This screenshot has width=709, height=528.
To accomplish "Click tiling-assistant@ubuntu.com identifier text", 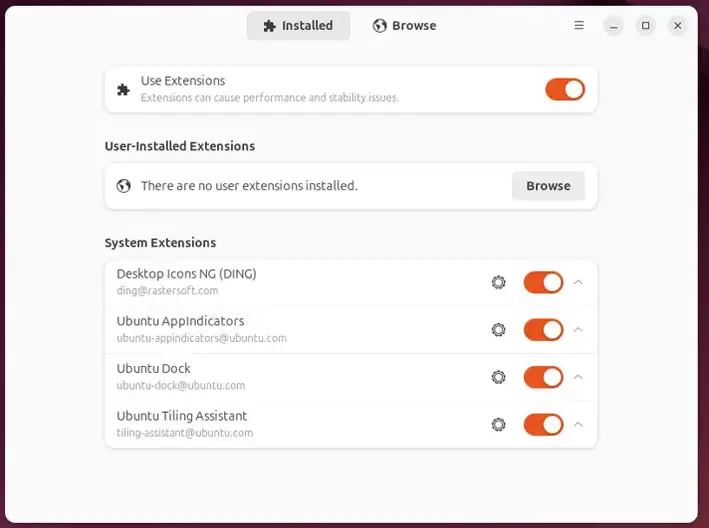I will tap(184, 433).
